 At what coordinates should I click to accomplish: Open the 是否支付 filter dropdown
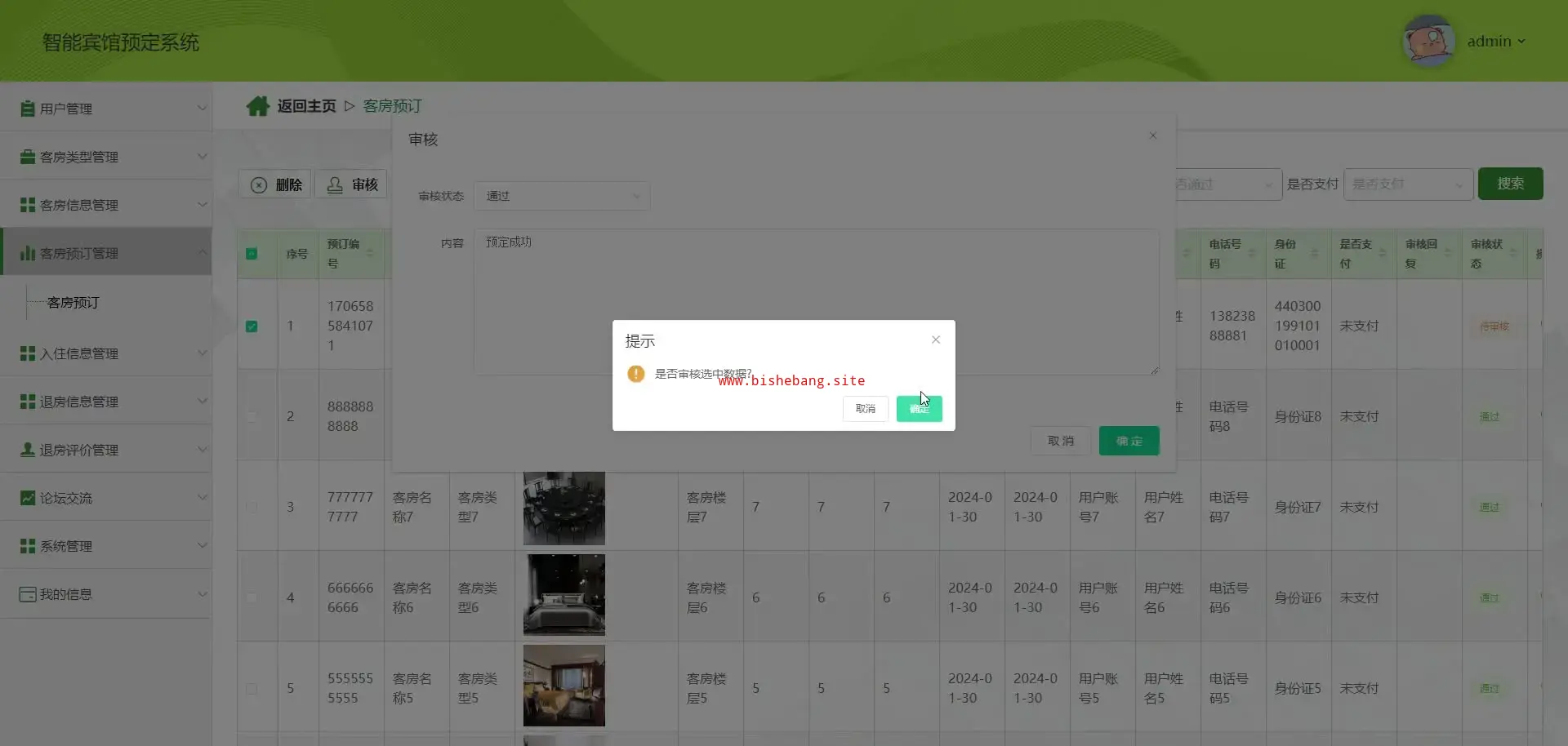coord(1409,184)
